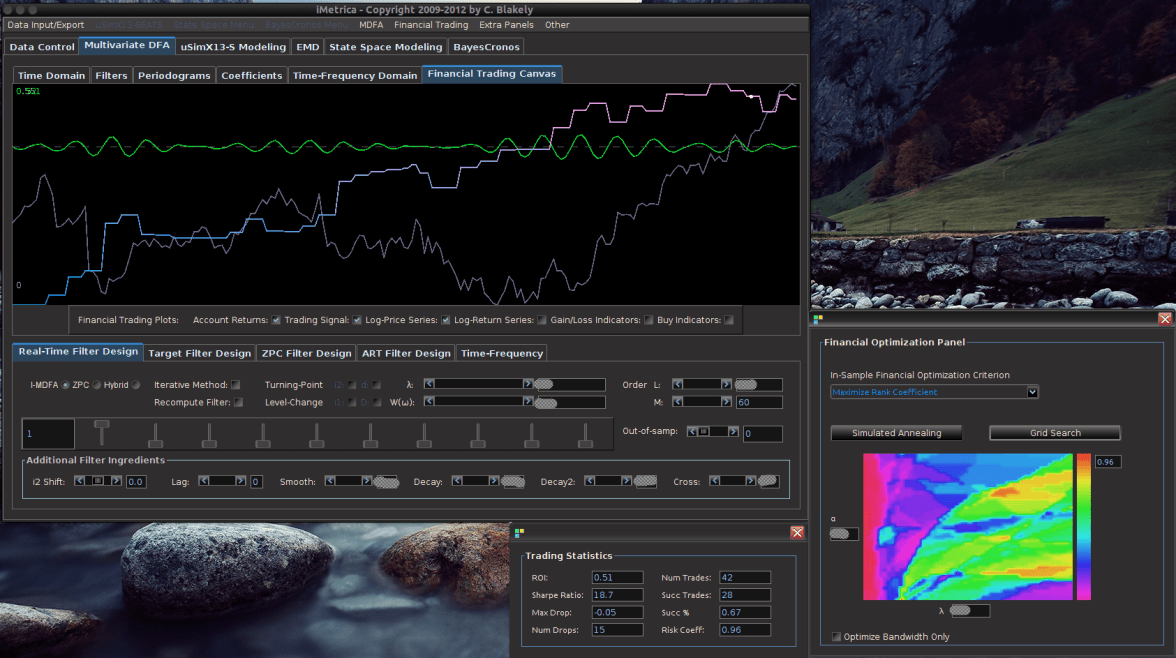Check Optimize Bandwidth Only
This screenshot has width=1176, height=658.
pyautogui.click(x=836, y=637)
